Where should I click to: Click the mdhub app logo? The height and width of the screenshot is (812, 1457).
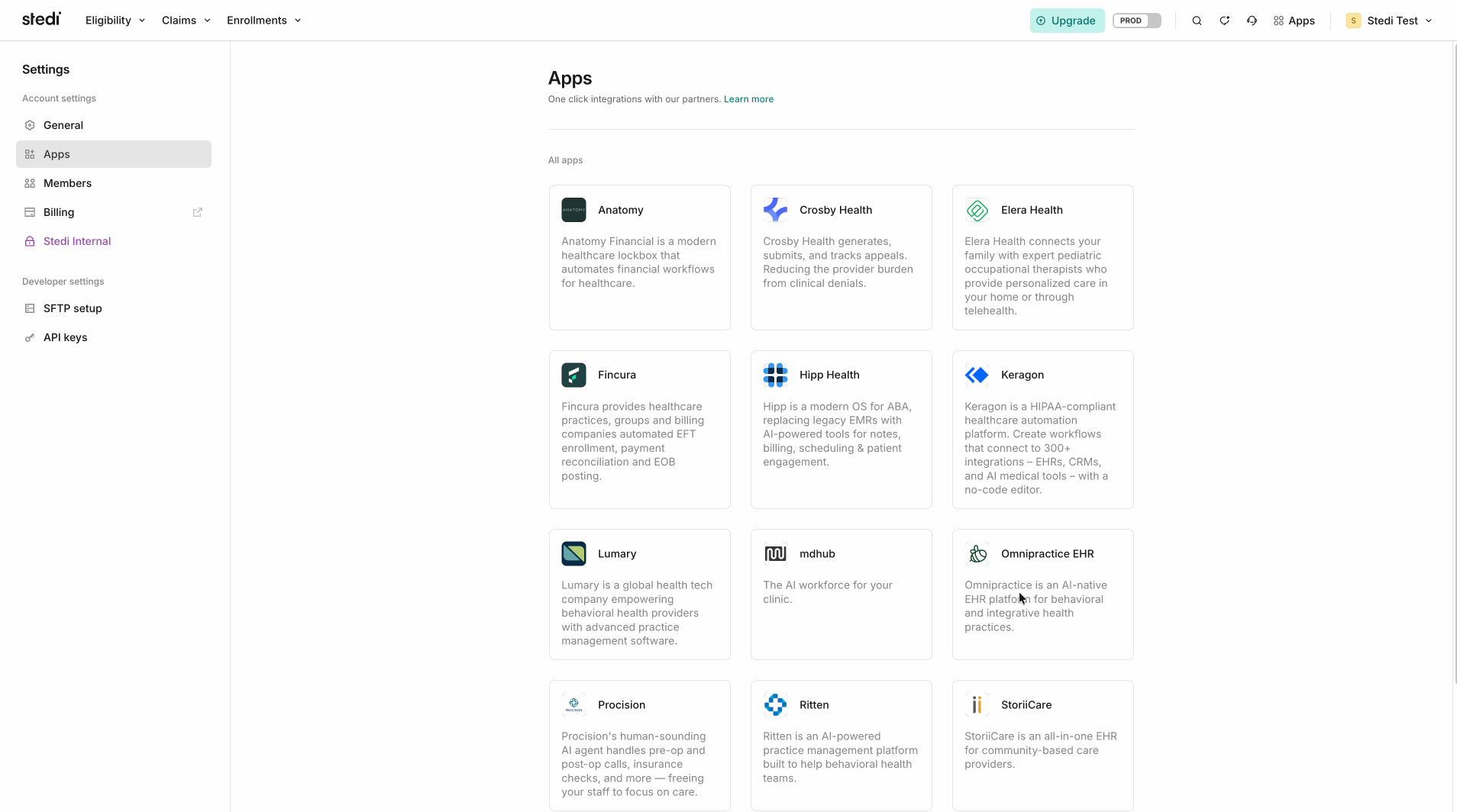click(775, 553)
